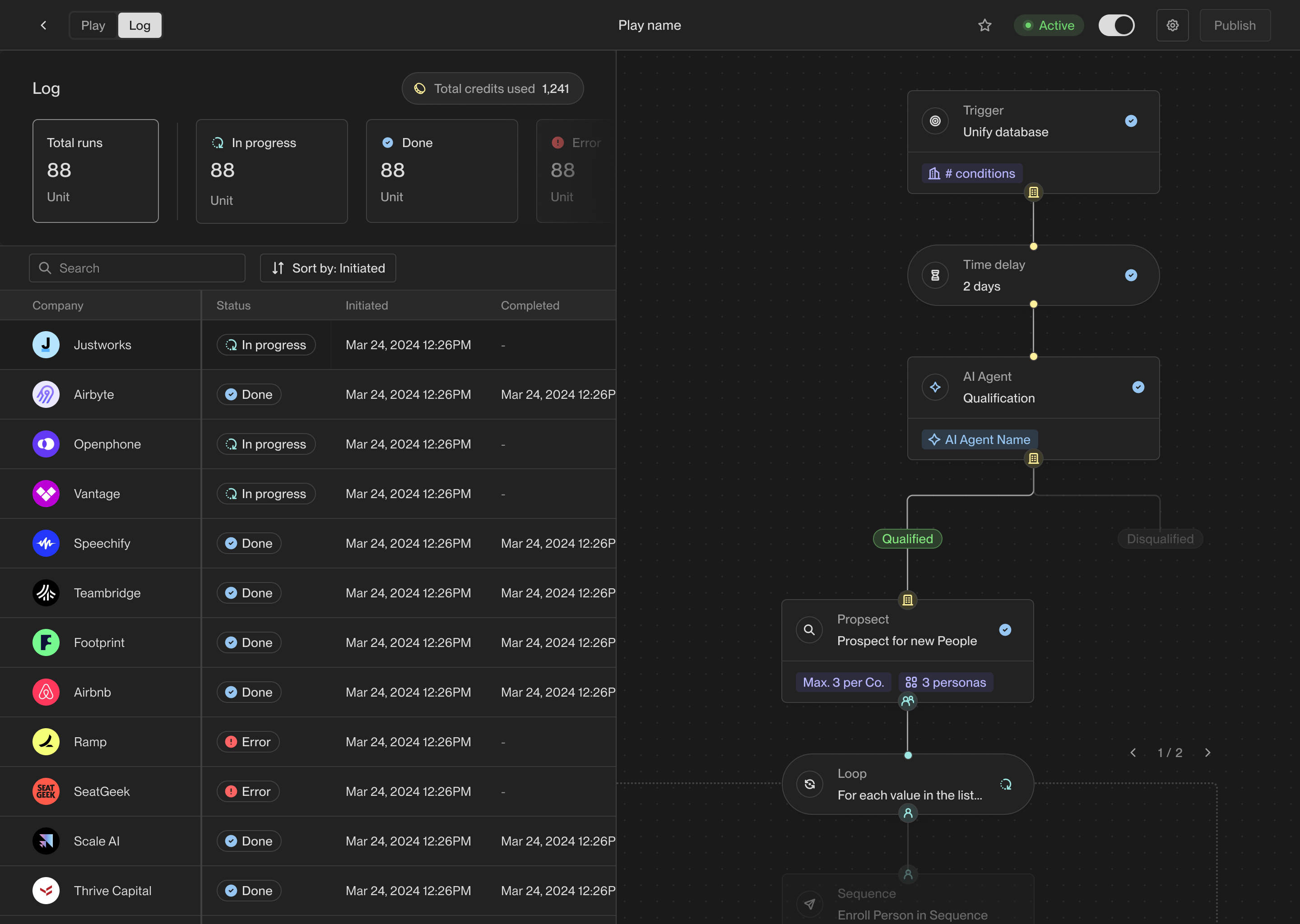This screenshot has height=924, width=1300.
Task: Open the settings gear icon
Action: point(1172,26)
